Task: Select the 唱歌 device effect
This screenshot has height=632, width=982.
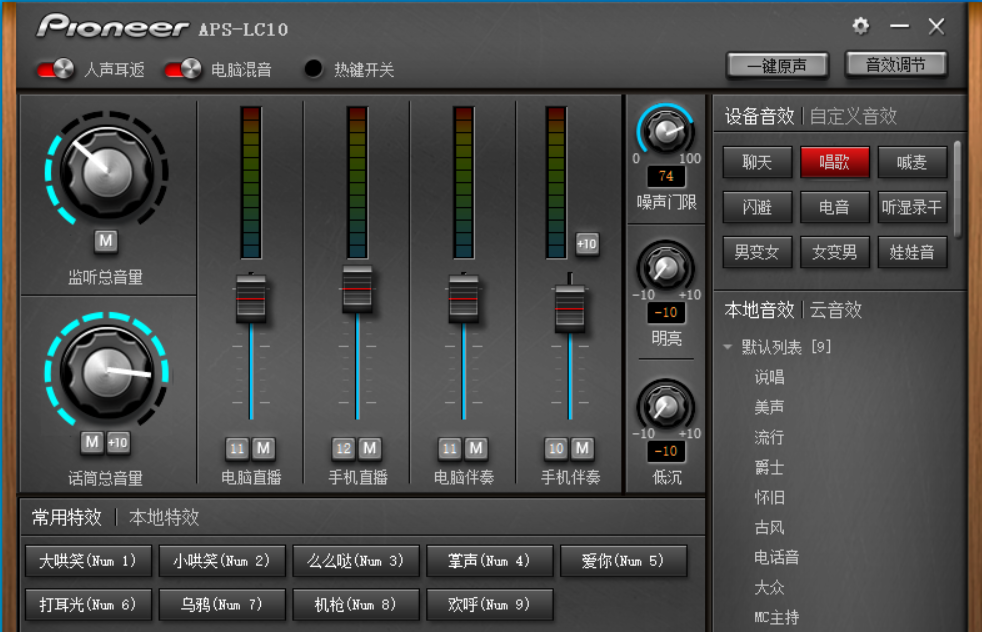Action: coord(835,163)
